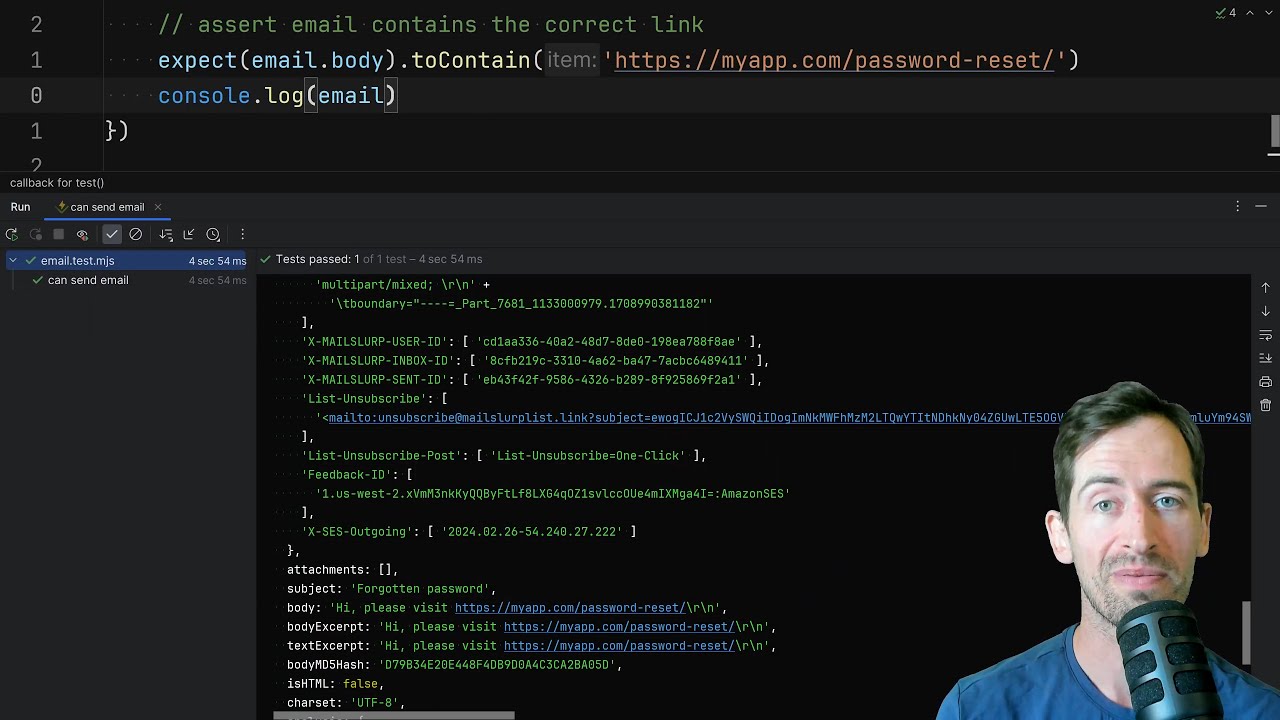Open the run toolbar's more options menu
The width and height of the screenshot is (1280, 720).
point(242,235)
